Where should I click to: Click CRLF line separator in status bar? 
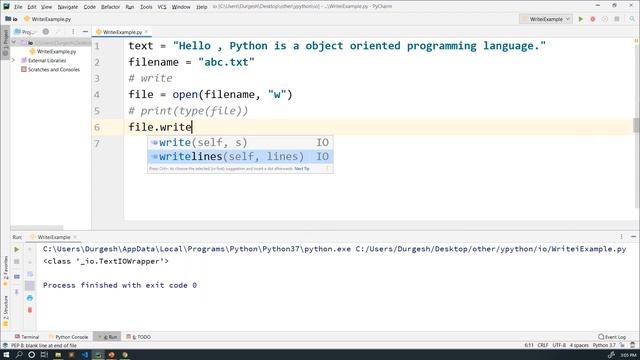tap(543, 345)
